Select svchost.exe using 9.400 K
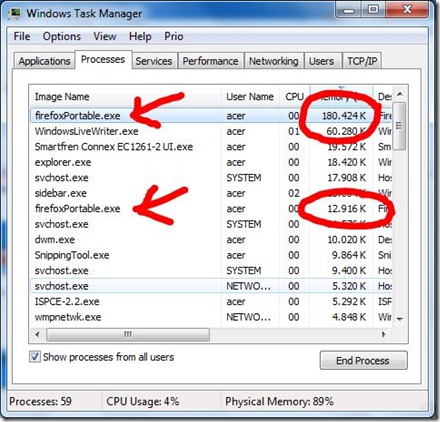 211,271
